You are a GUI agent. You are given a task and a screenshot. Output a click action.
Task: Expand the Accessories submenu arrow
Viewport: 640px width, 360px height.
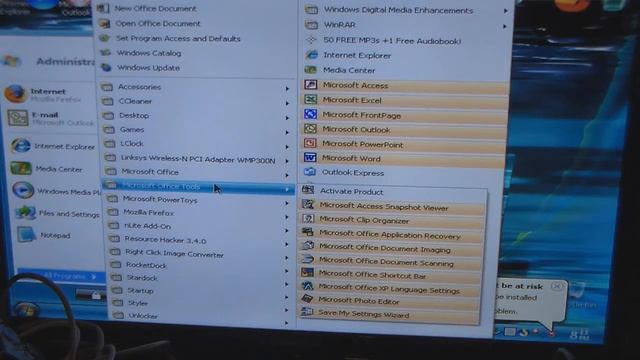pos(287,89)
